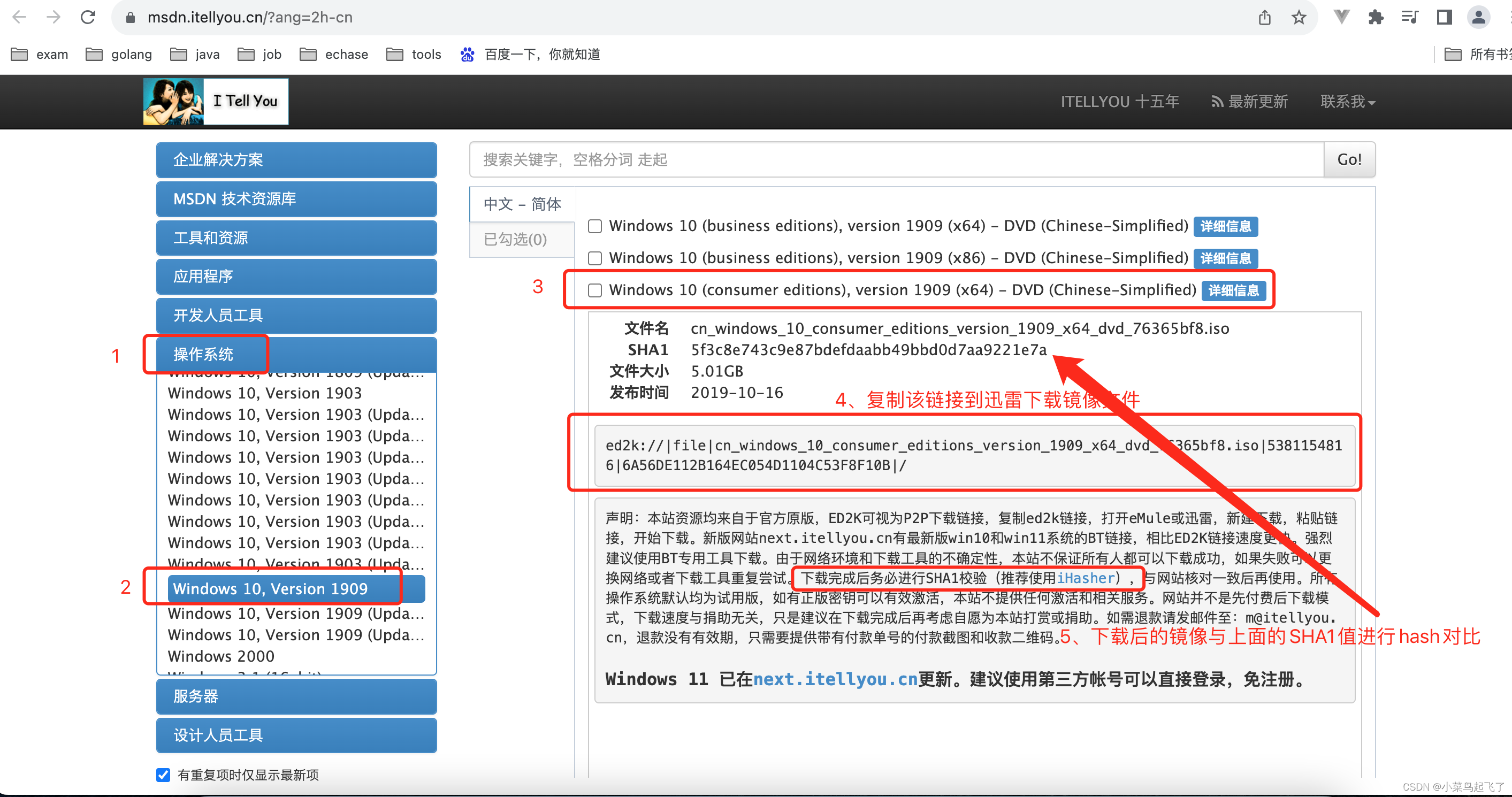Viewport: 1512px width, 797px height.
Task: Uncheck the 有重复项时仅显示最新项 checkbox
Action: 163,775
